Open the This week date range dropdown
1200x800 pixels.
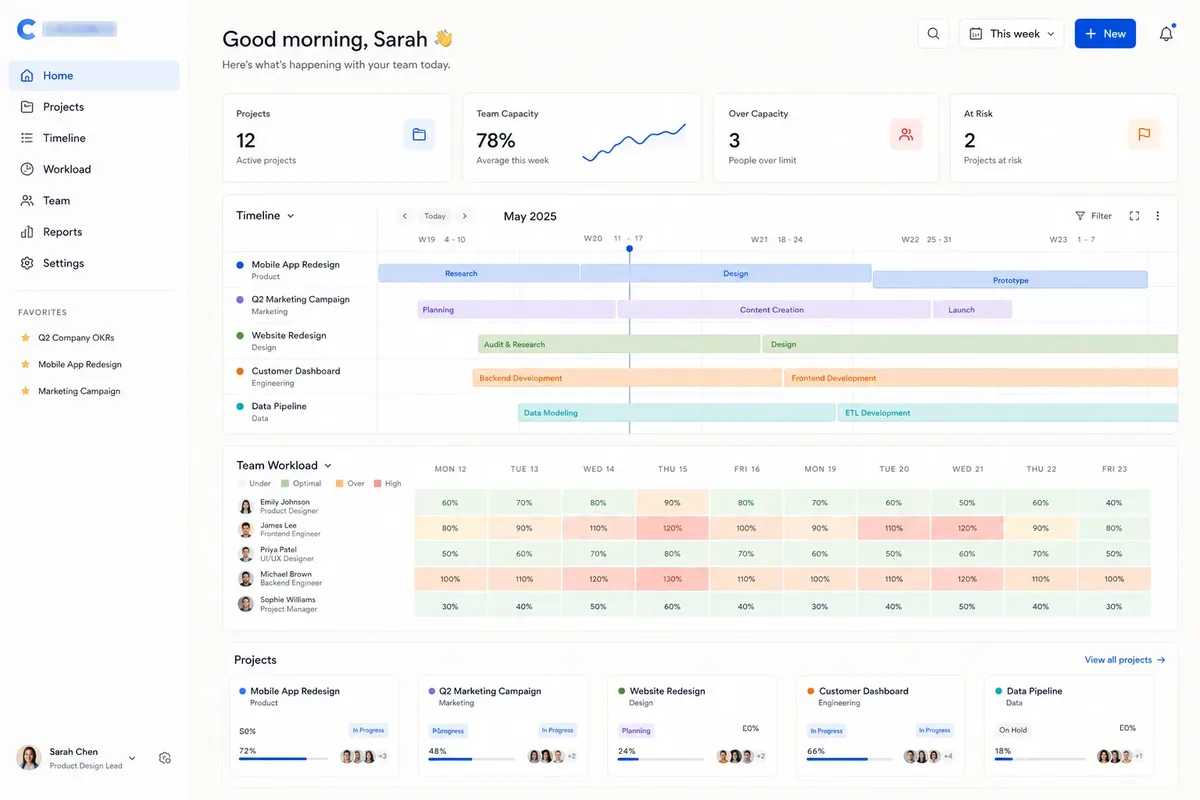point(1013,33)
